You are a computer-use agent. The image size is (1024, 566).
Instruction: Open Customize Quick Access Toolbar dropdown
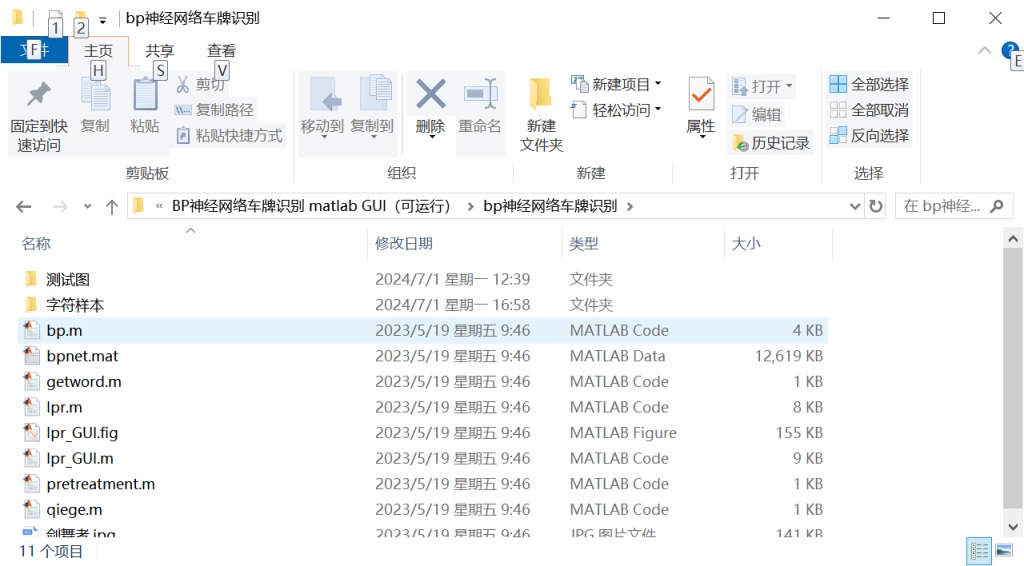pos(103,21)
